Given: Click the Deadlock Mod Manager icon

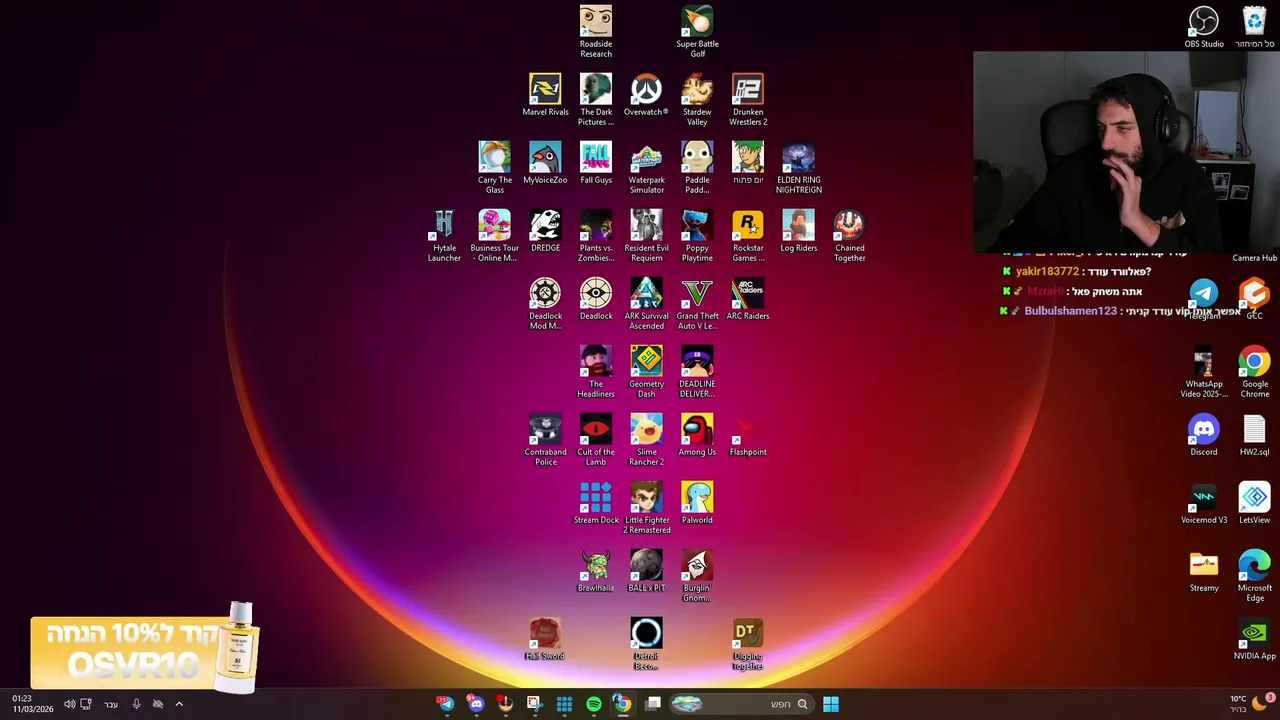Looking at the screenshot, I should 545,303.
